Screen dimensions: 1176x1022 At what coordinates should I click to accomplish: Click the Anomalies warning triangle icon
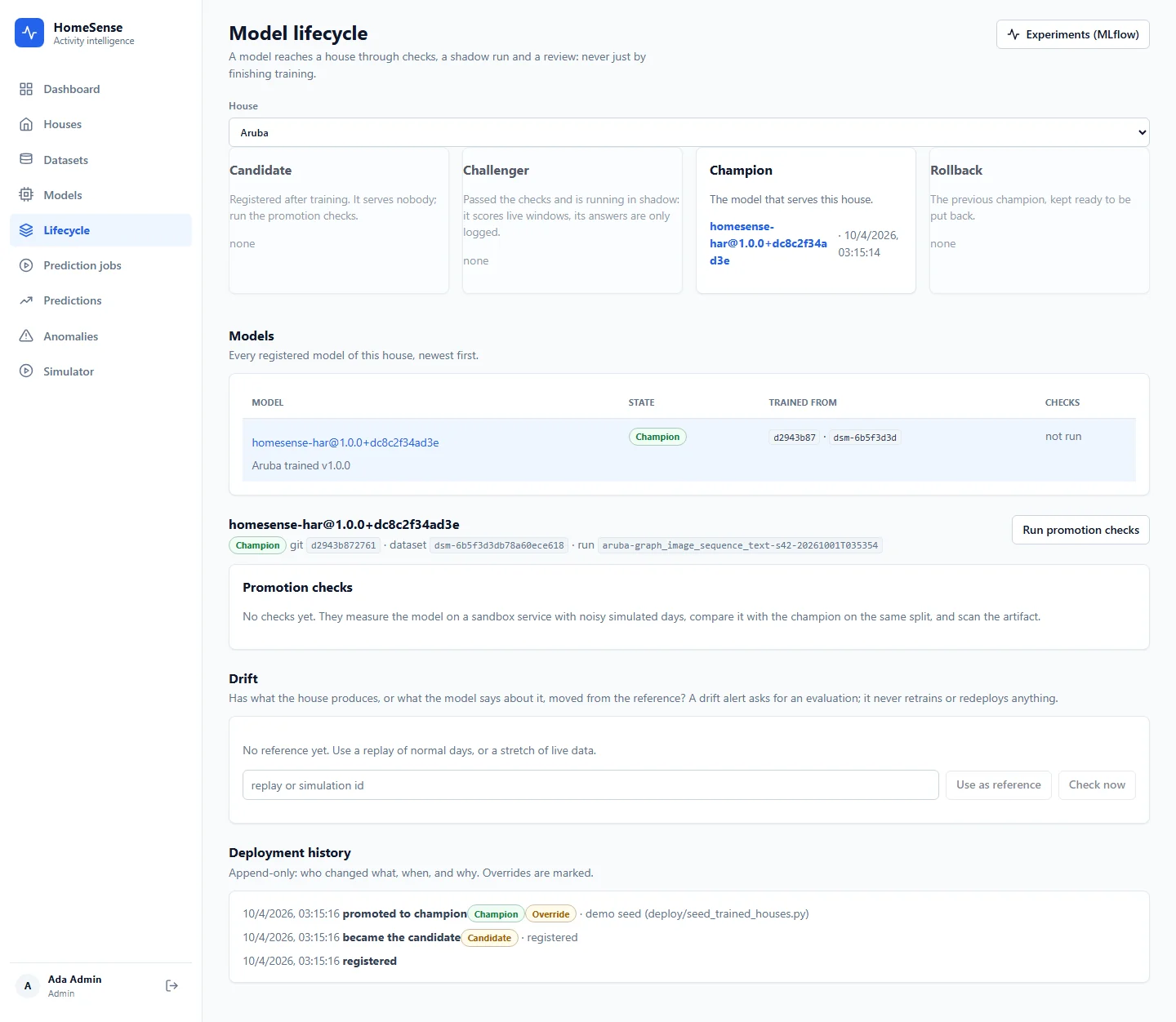pyautogui.click(x=26, y=336)
